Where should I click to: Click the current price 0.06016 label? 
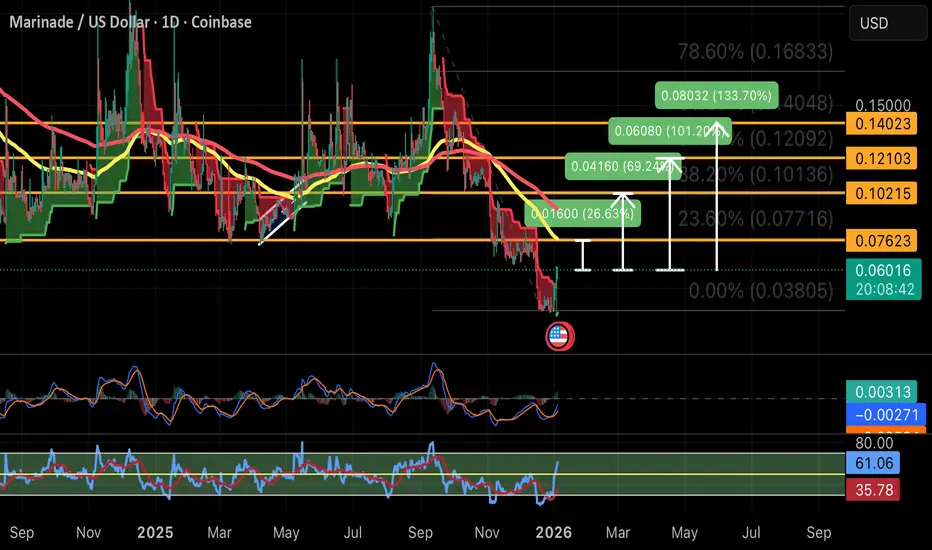click(x=883, y=279)
